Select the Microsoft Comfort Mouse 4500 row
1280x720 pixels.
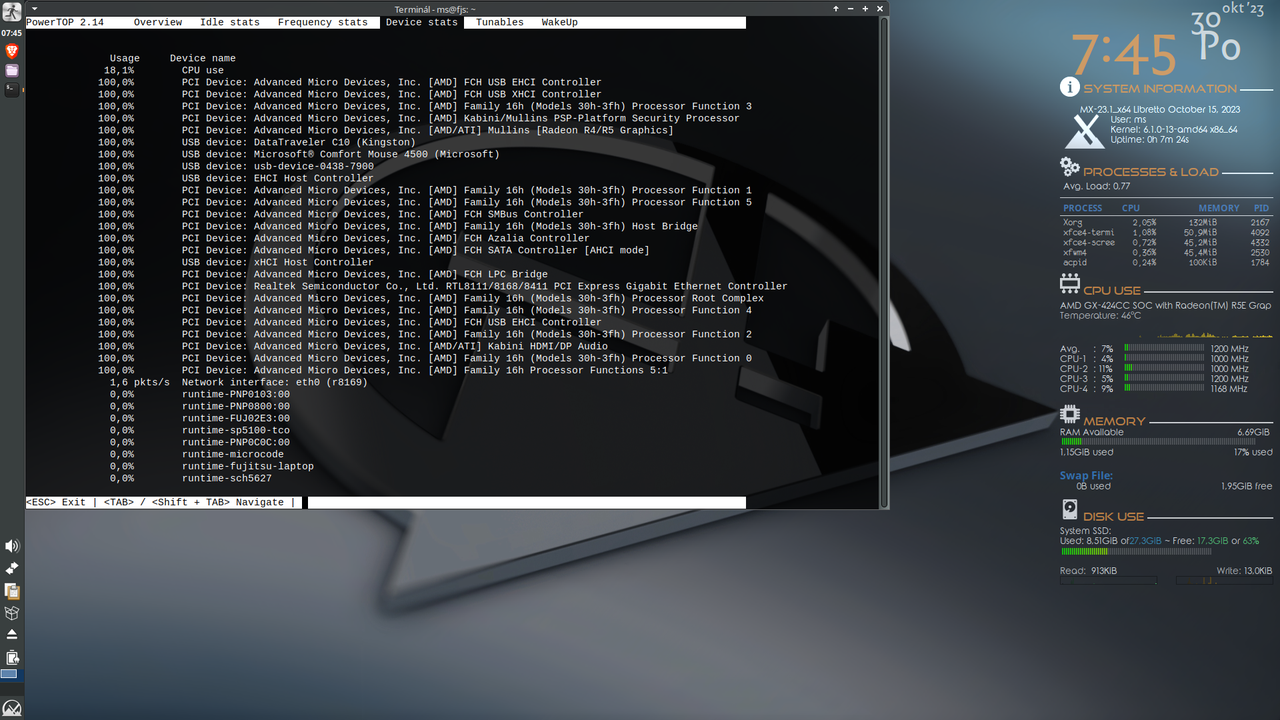coord(299,154)
